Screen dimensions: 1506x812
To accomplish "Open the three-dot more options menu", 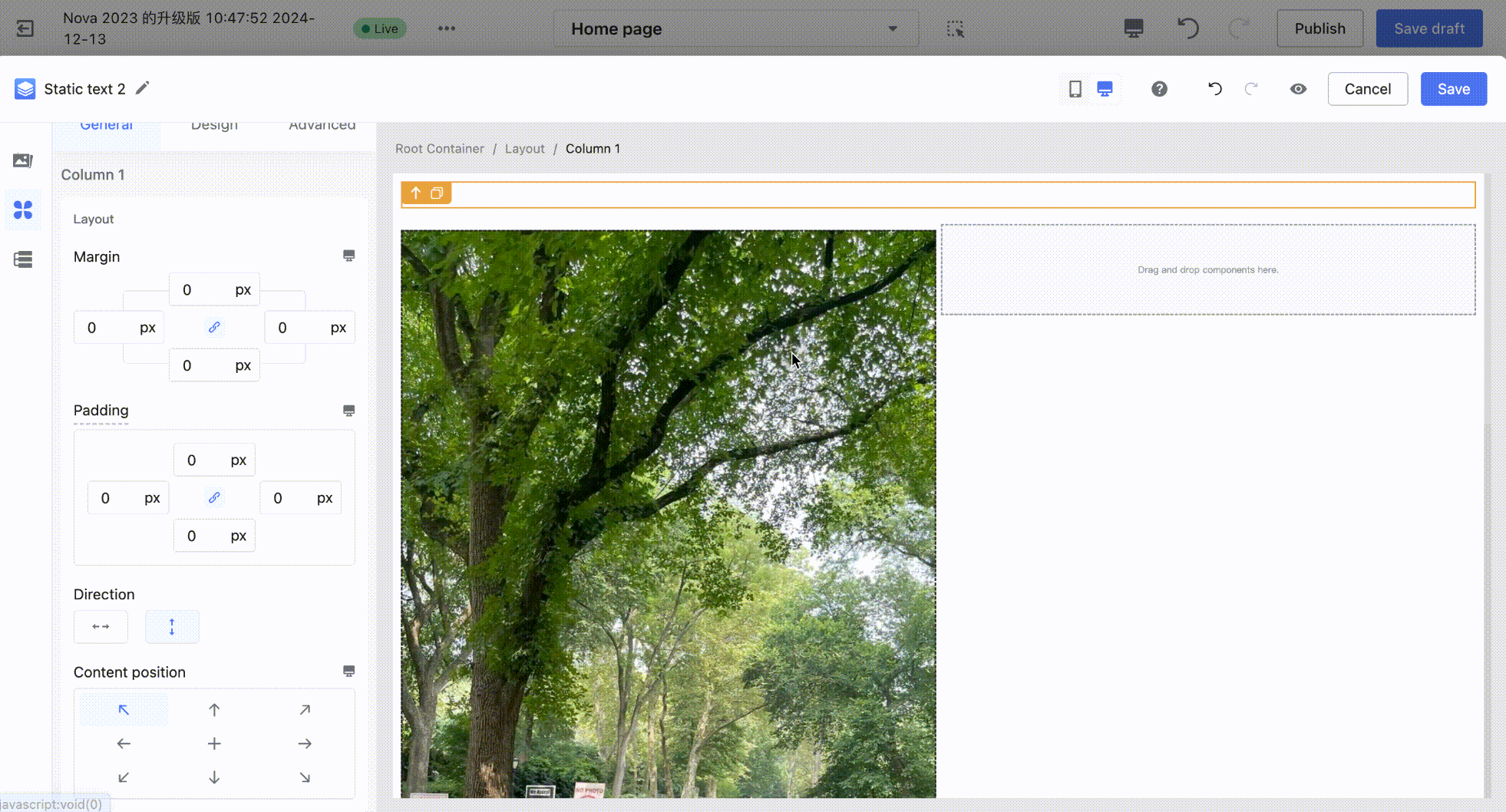I will click(x=447, y=29).
